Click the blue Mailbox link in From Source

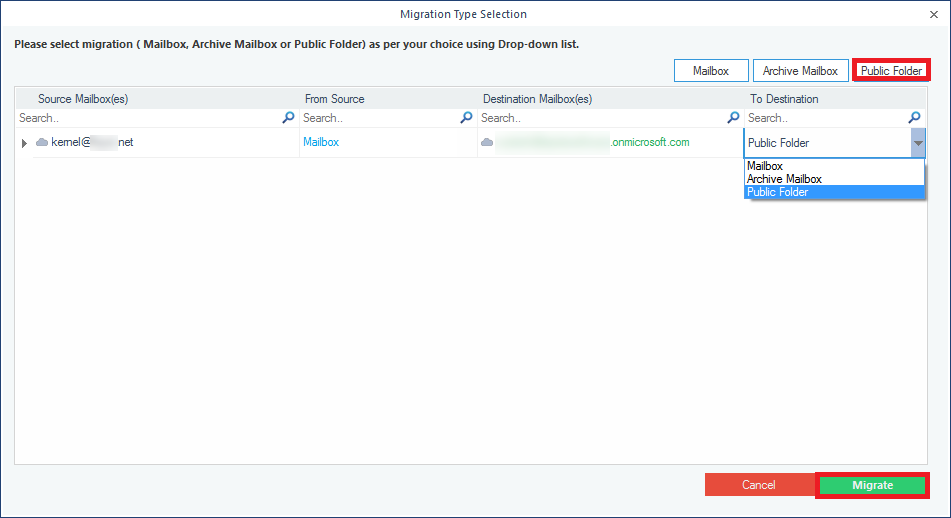(x=321, y=142)
